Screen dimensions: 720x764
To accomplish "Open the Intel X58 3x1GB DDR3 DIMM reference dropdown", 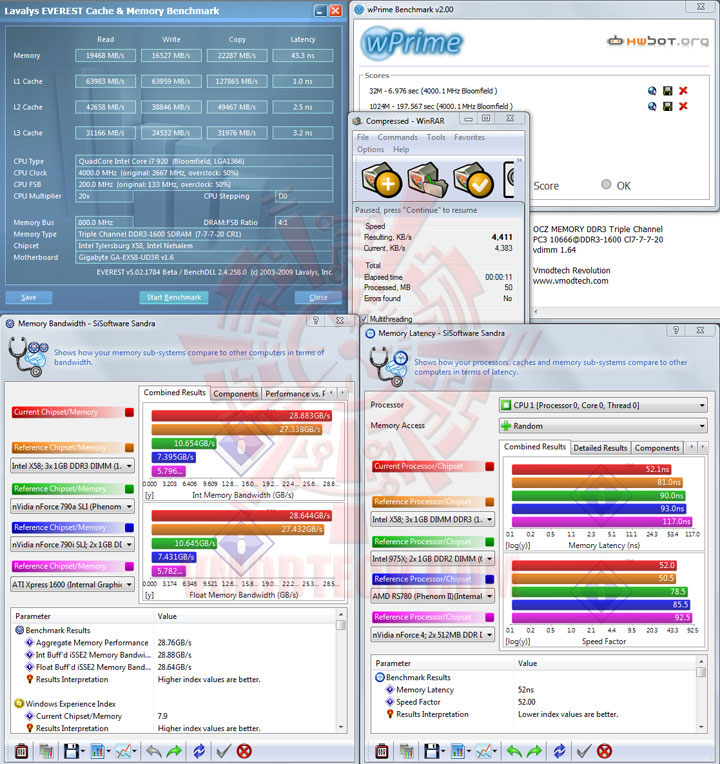I will (73, 466).
